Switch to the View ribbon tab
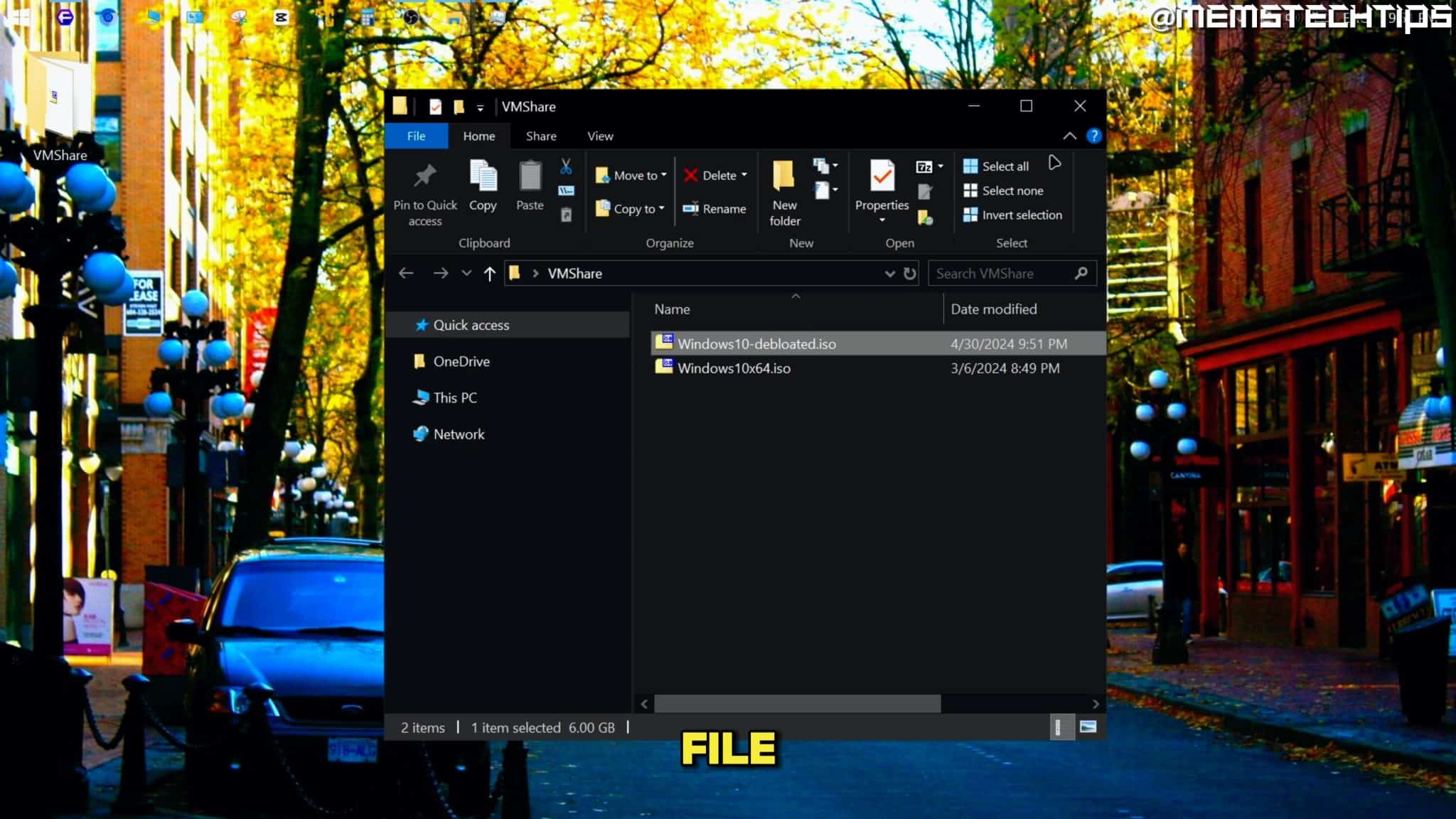 pos(600,136)
